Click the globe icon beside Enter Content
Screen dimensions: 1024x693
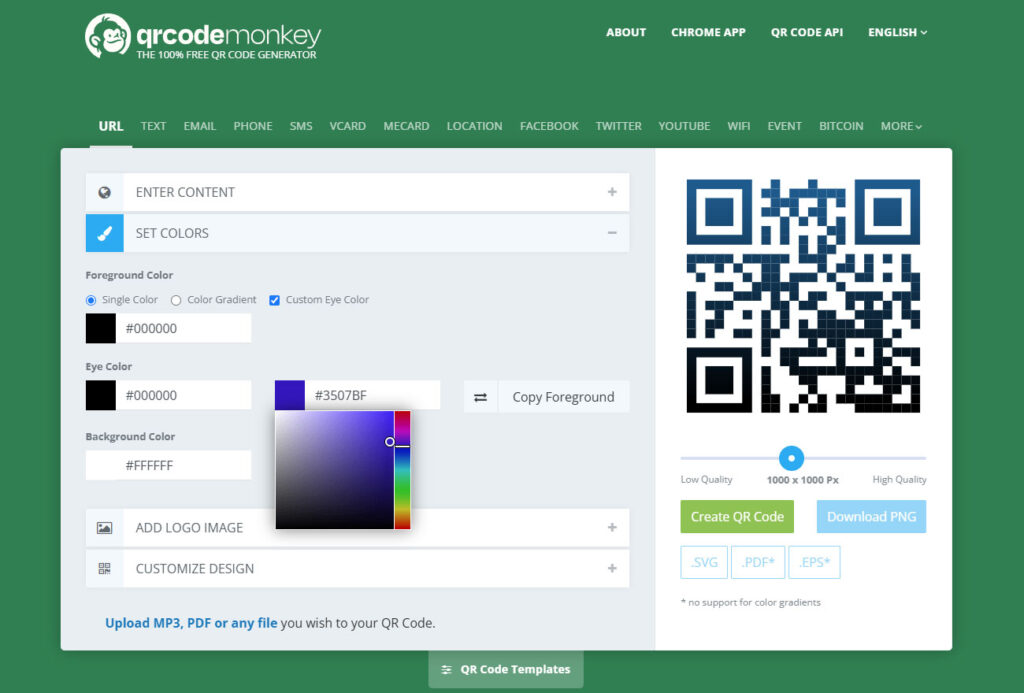(x=104, y=192)
